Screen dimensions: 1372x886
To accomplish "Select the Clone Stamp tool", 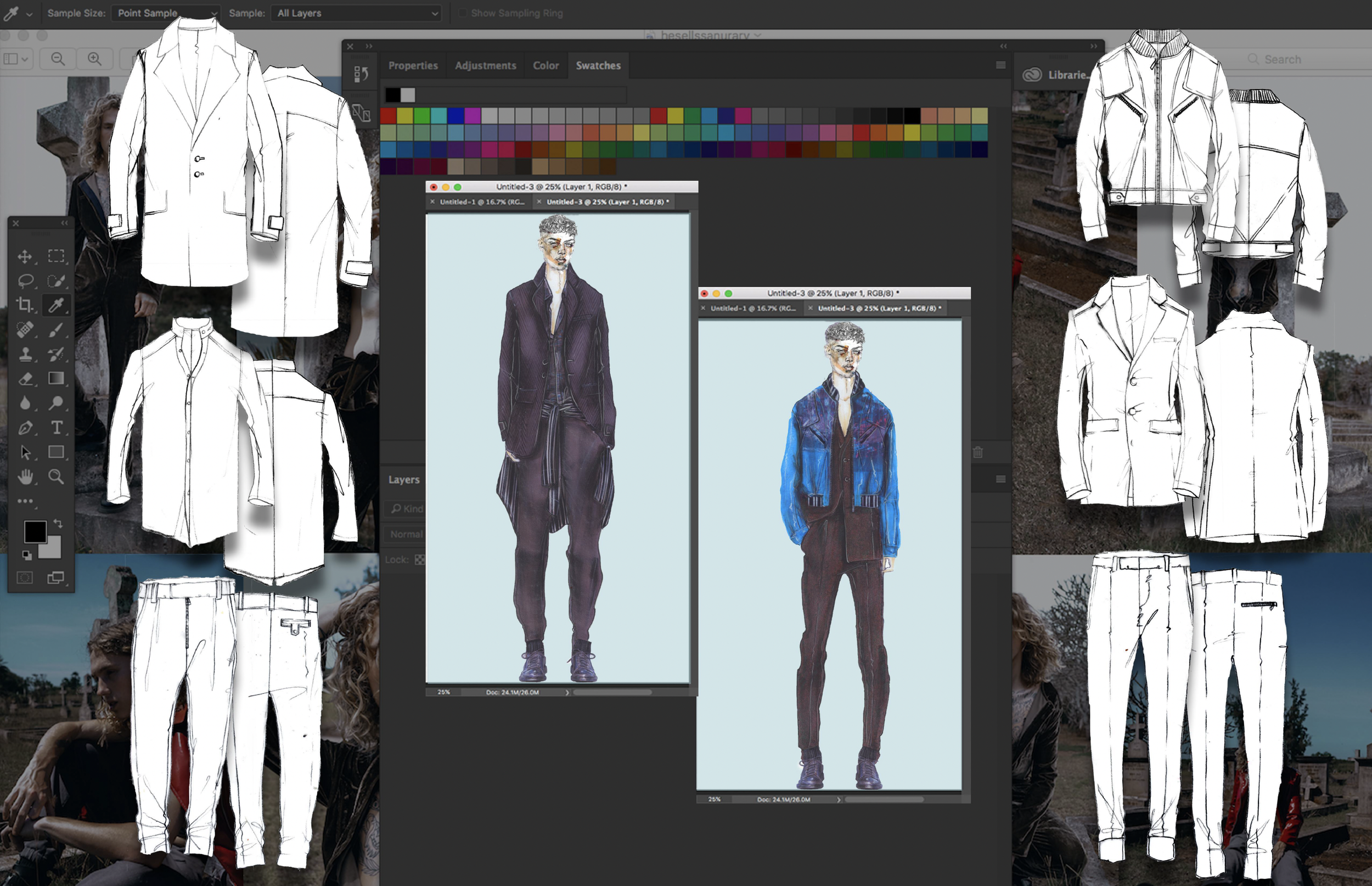I will point(25,354).
